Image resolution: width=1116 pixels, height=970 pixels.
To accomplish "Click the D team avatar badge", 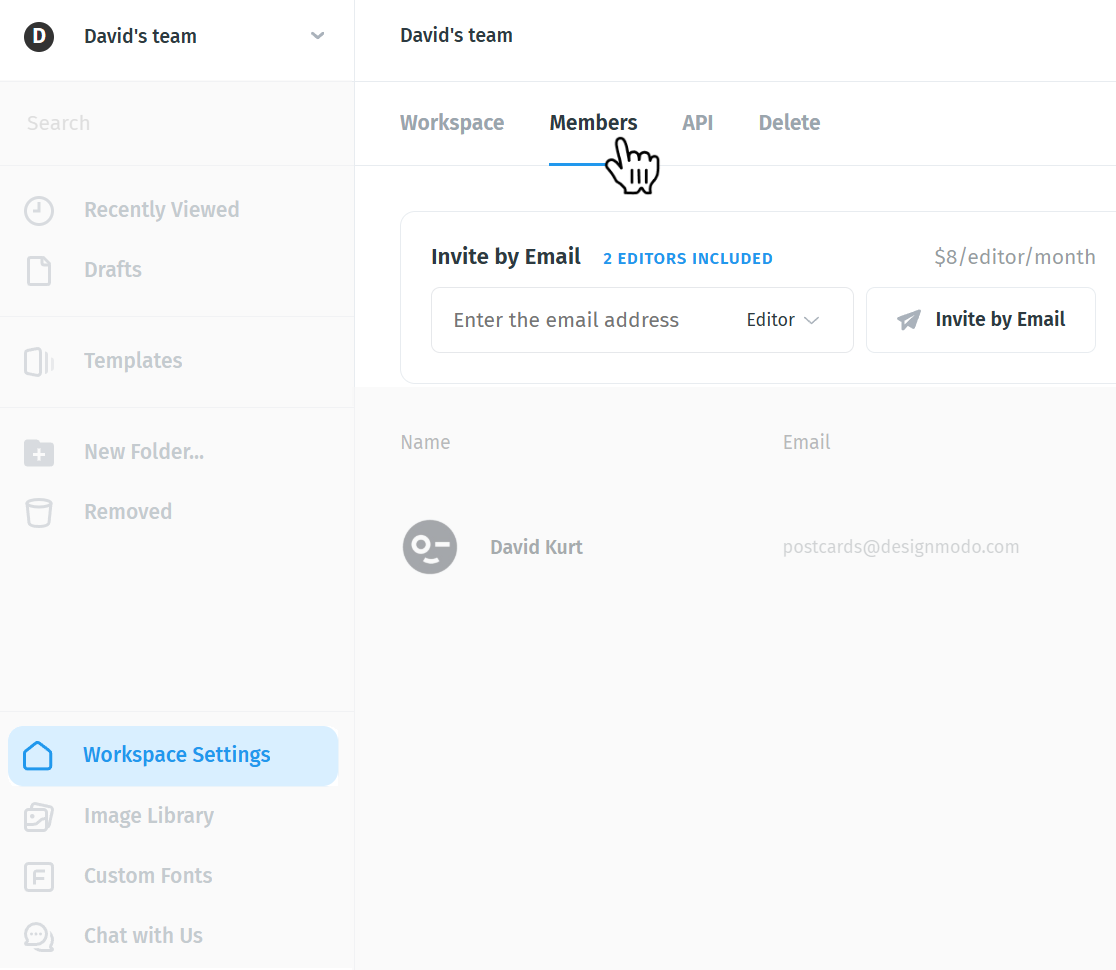I will [39, 36].
